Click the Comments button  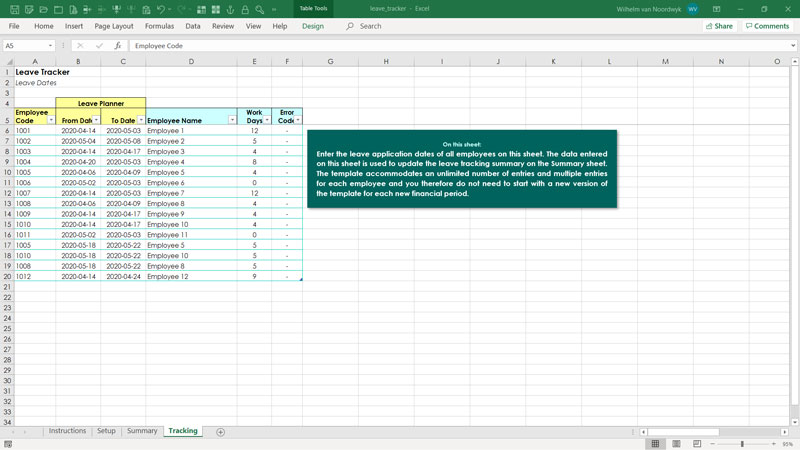[x=767, y=26]
